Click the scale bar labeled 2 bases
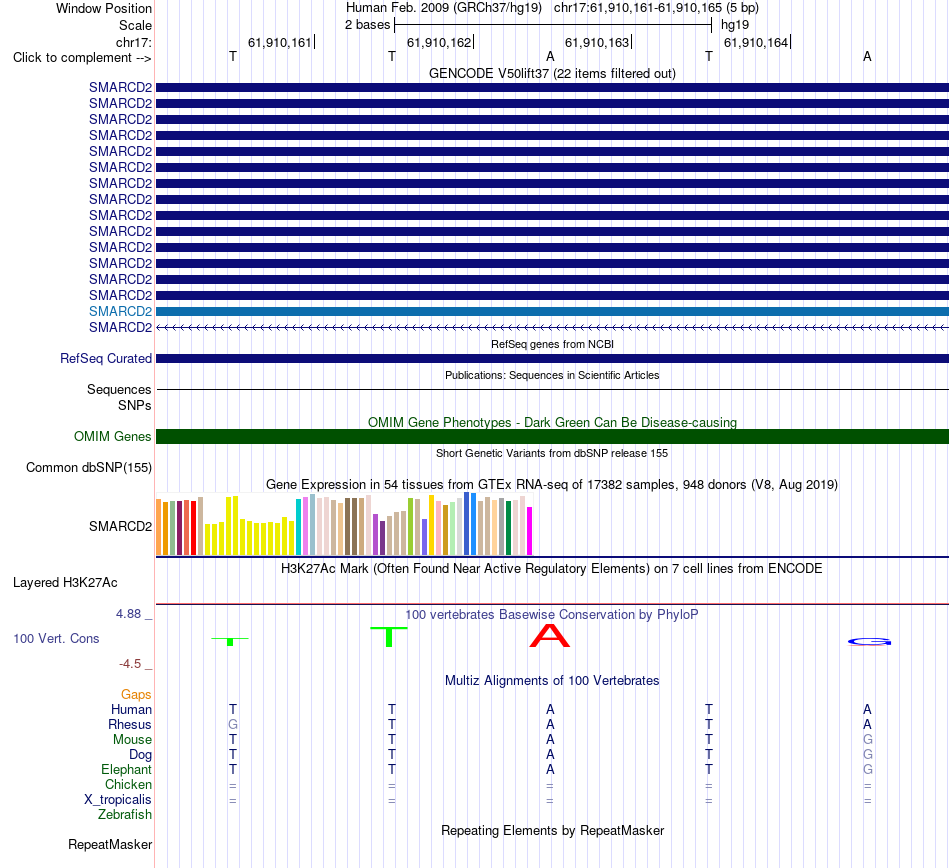Viewport: 950px width, 868px height. tap(553, 25)
